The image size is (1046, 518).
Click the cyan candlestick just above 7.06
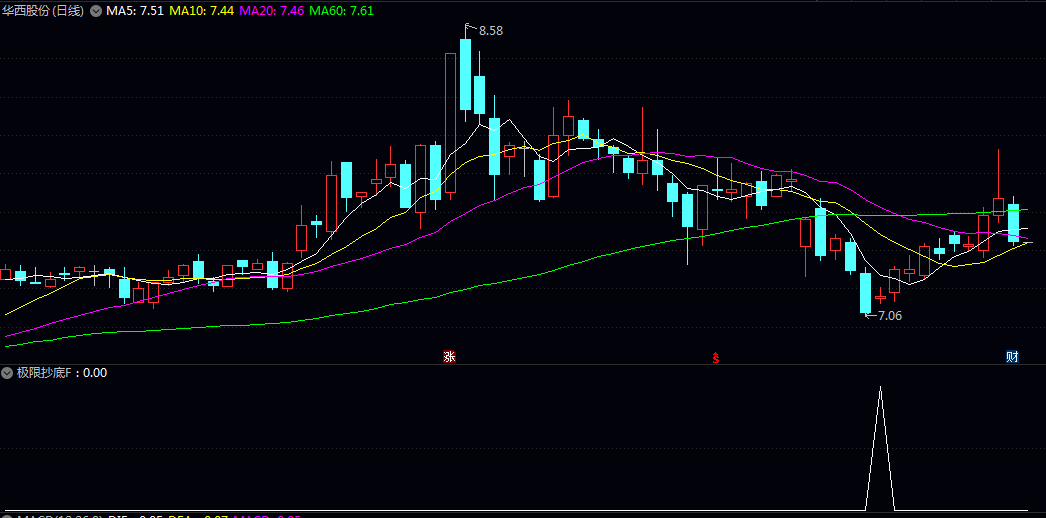pyautogui.click(x=865, y=292)
